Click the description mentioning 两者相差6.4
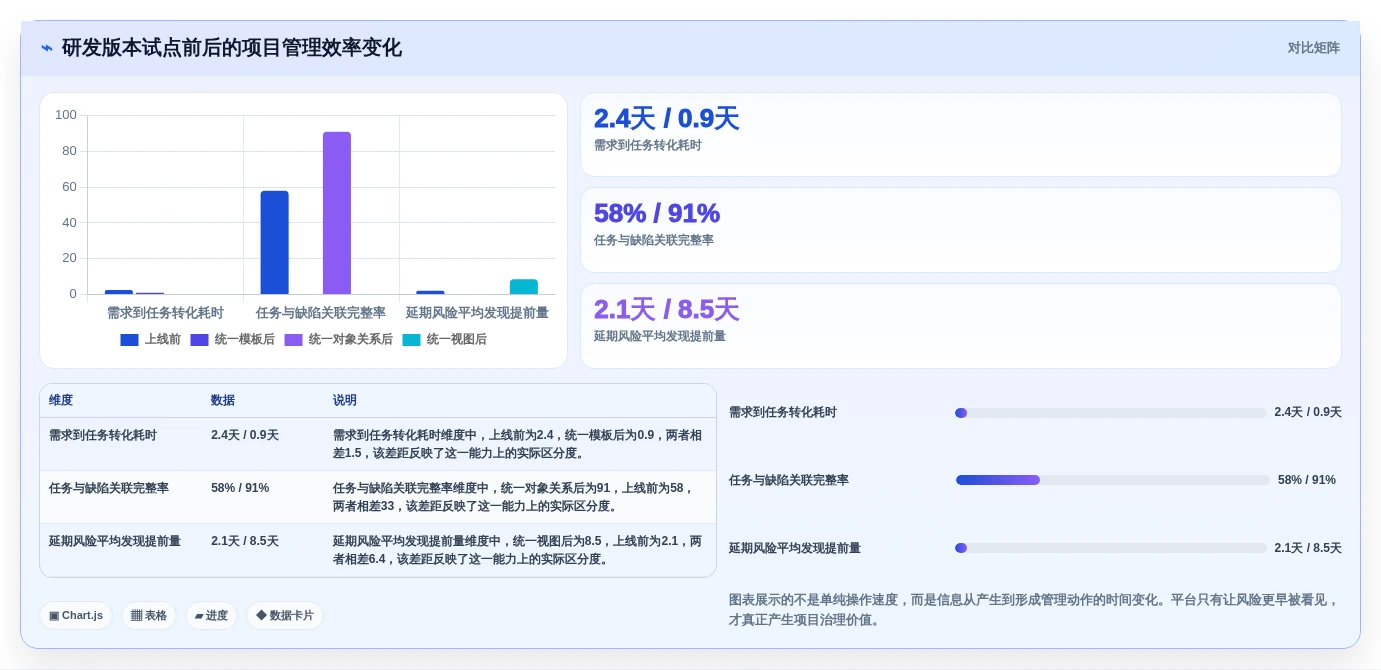This screenshot has height=670, width=1381. click(x=518, y=550)
